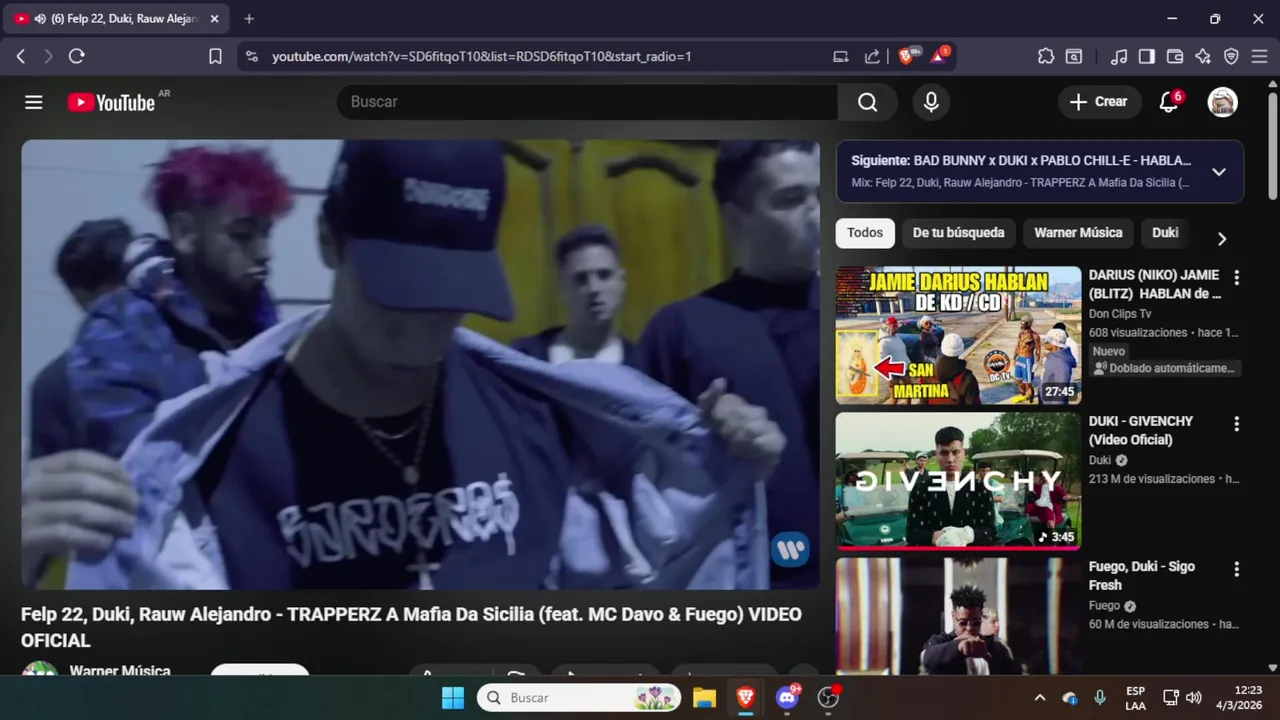Go back with browser back arrow
The height and width of the screenshot is (720, 1280).
click(x=20, y=57)
